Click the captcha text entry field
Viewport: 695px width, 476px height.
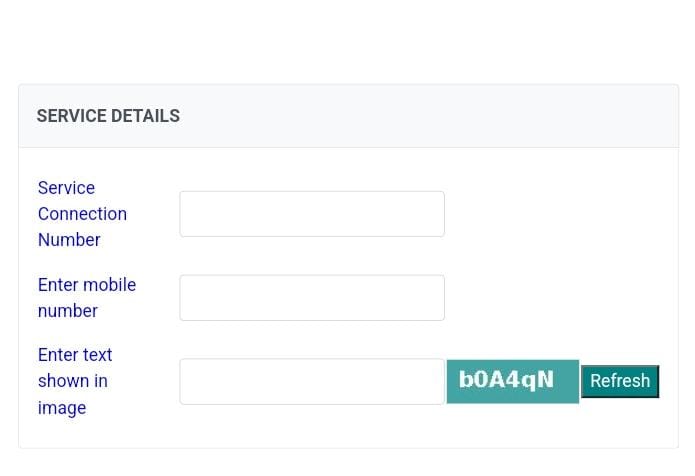[312, 382]
